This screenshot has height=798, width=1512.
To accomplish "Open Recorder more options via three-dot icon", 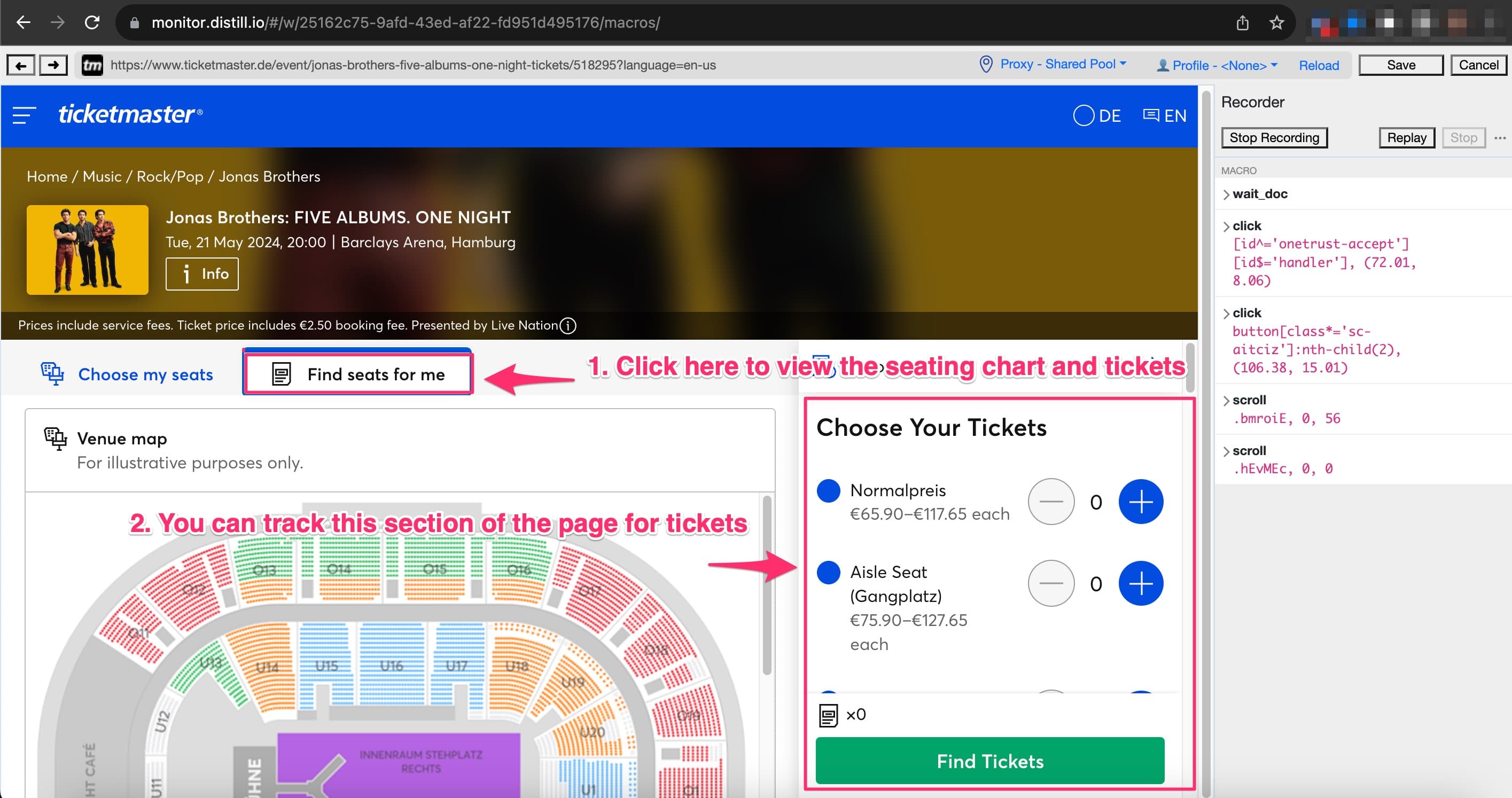I will (1499, 138).
